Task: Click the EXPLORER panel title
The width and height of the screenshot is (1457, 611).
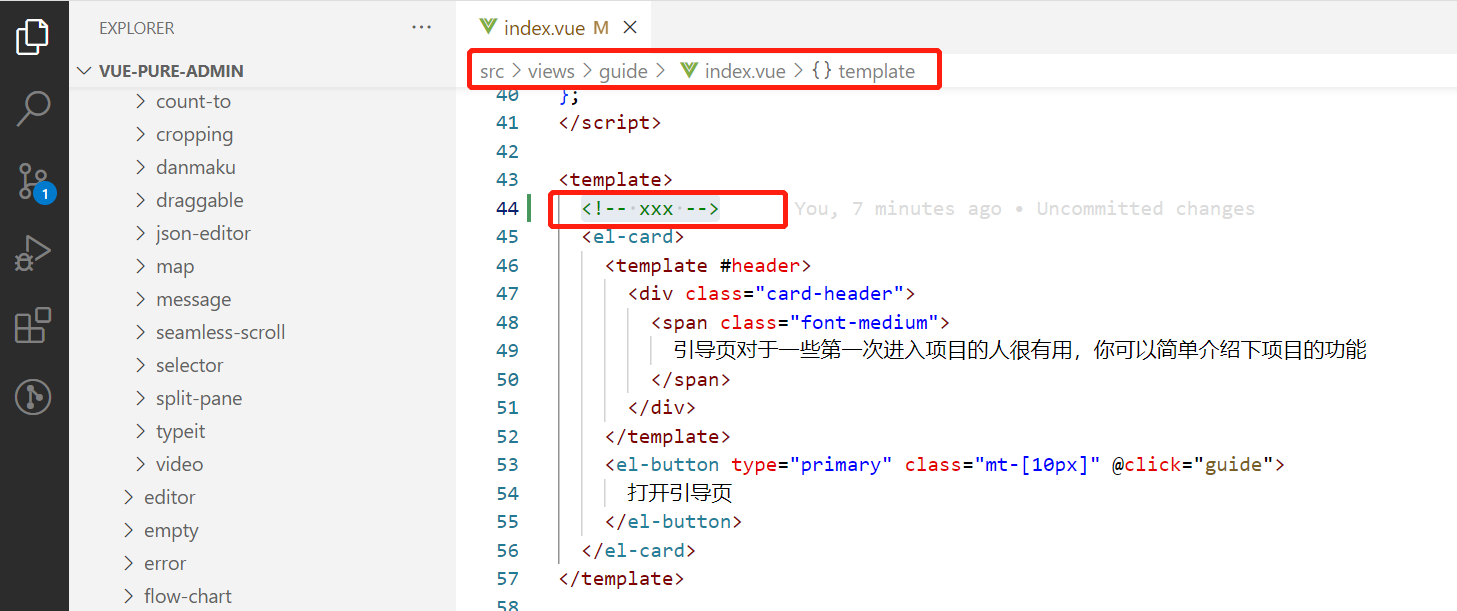Action: click(136, 28)
